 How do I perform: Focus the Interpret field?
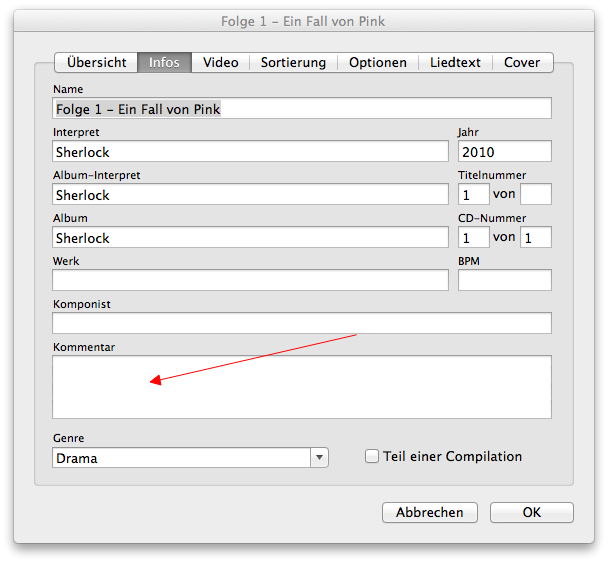click(x=250, y=152)
